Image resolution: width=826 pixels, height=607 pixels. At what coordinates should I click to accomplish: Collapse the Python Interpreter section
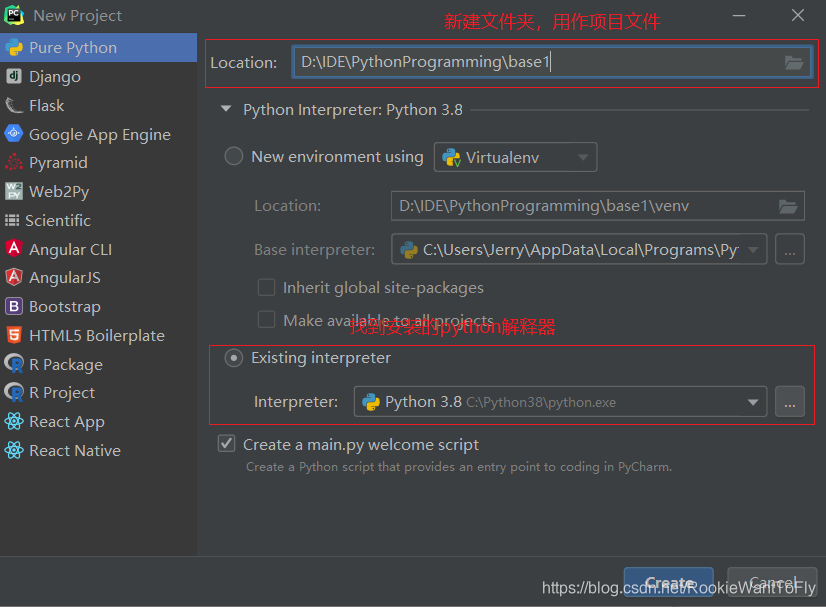coord(226,109)
